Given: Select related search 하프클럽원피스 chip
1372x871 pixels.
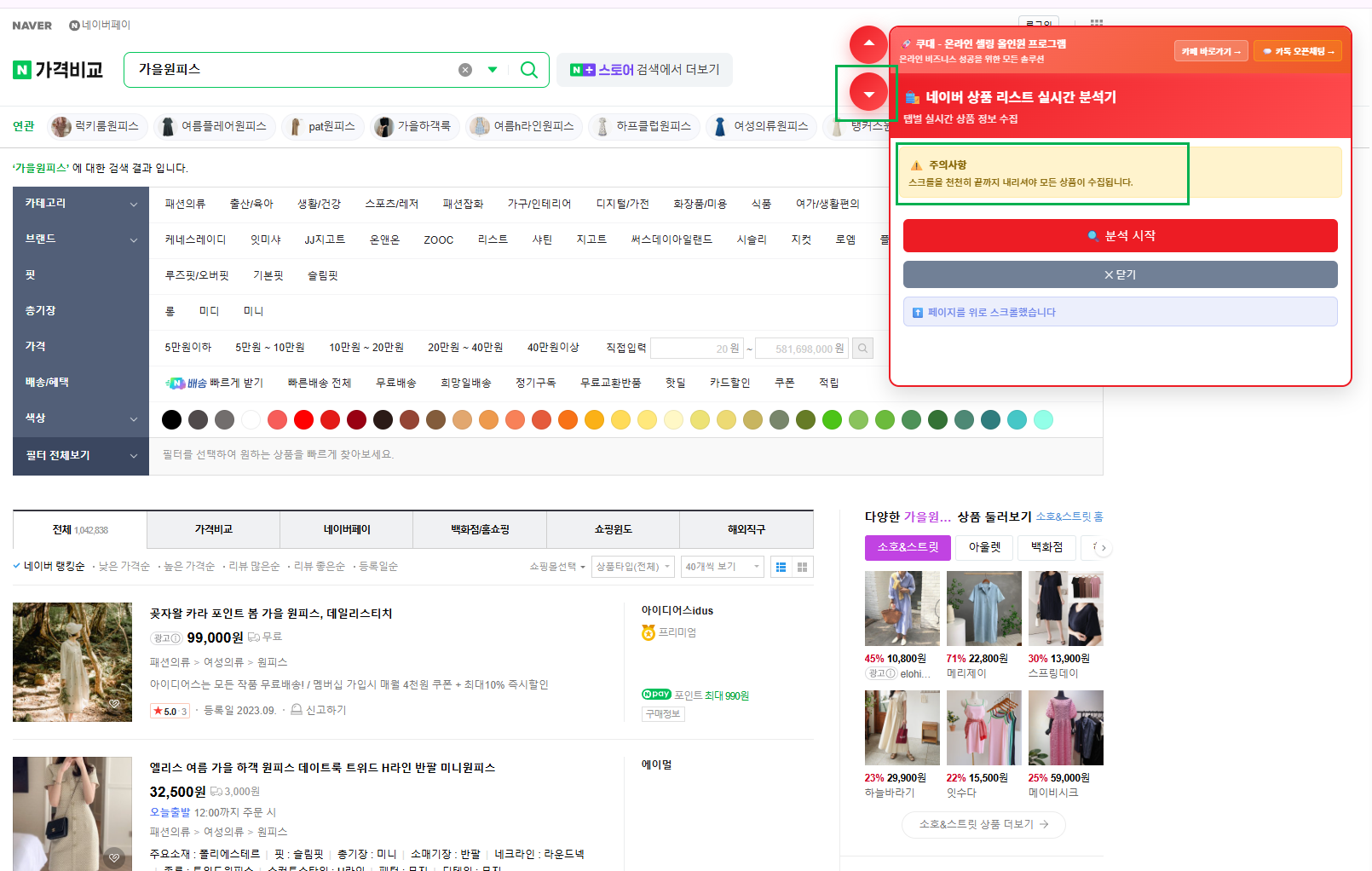Looking at the screenshot, I should coord(644,126).
